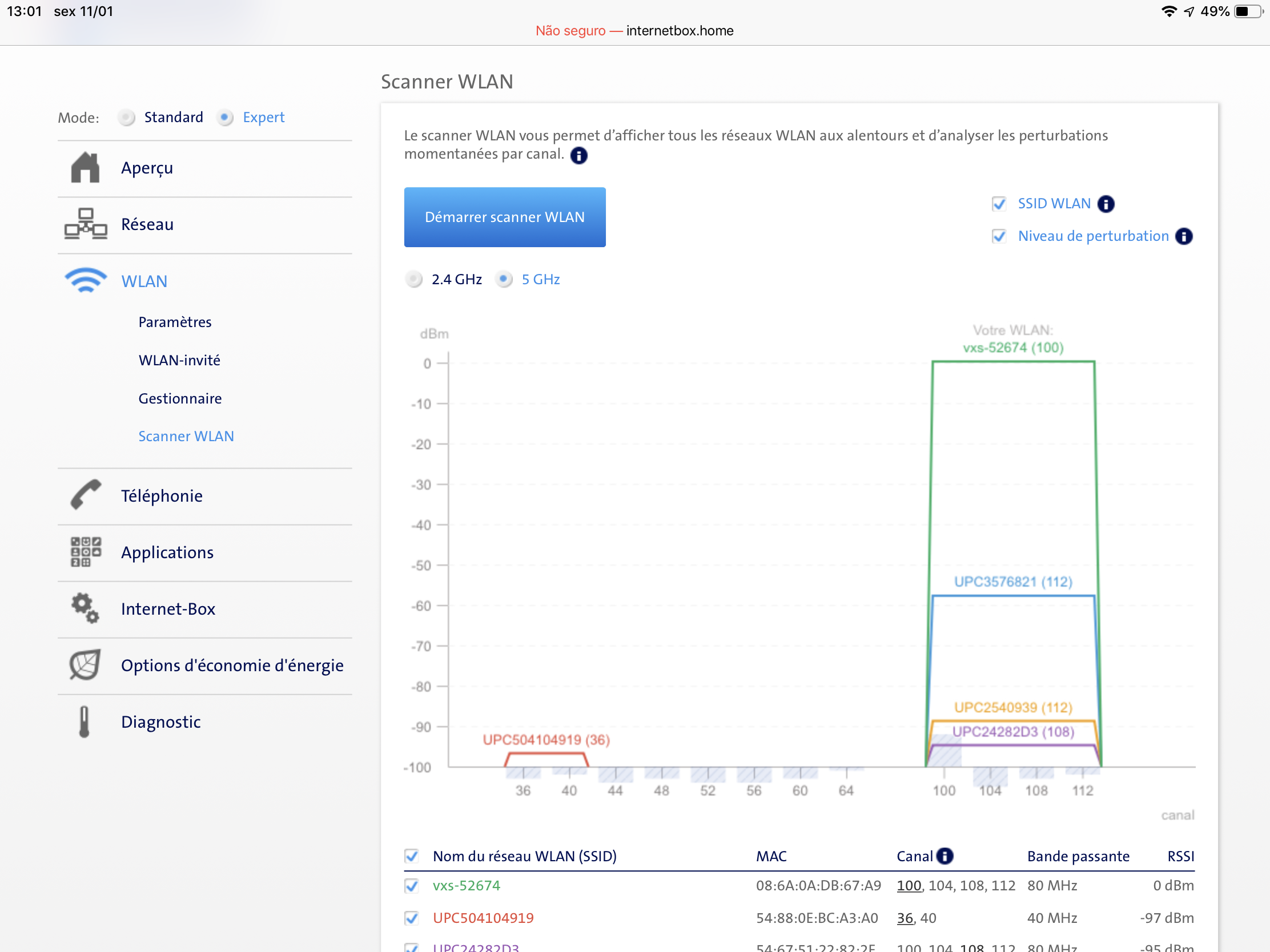This screenshot has width=1270, height=952.
Task: Go to the WLAN-invité page
Action: (x=179, y=360)
